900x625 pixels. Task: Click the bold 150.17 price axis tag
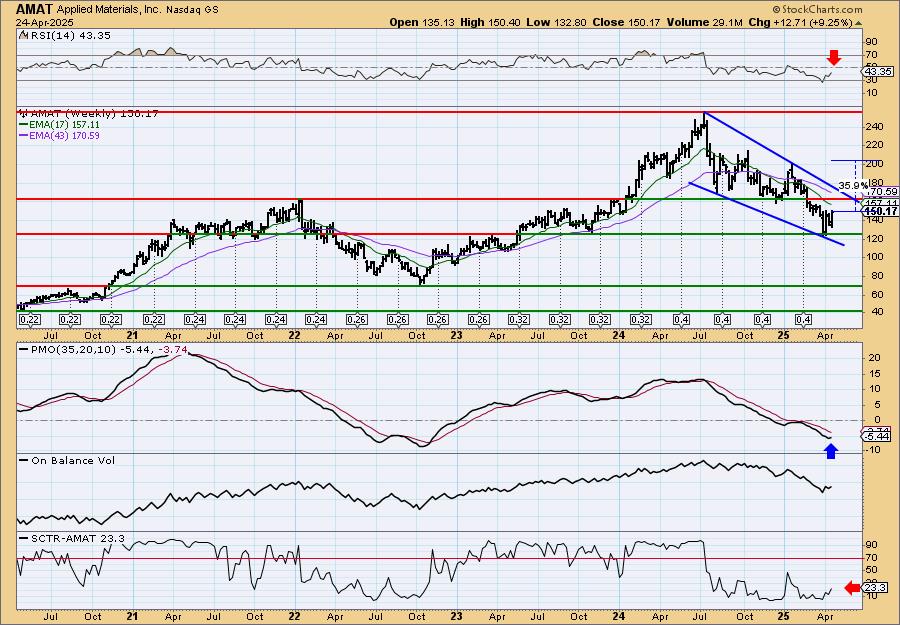880,212
